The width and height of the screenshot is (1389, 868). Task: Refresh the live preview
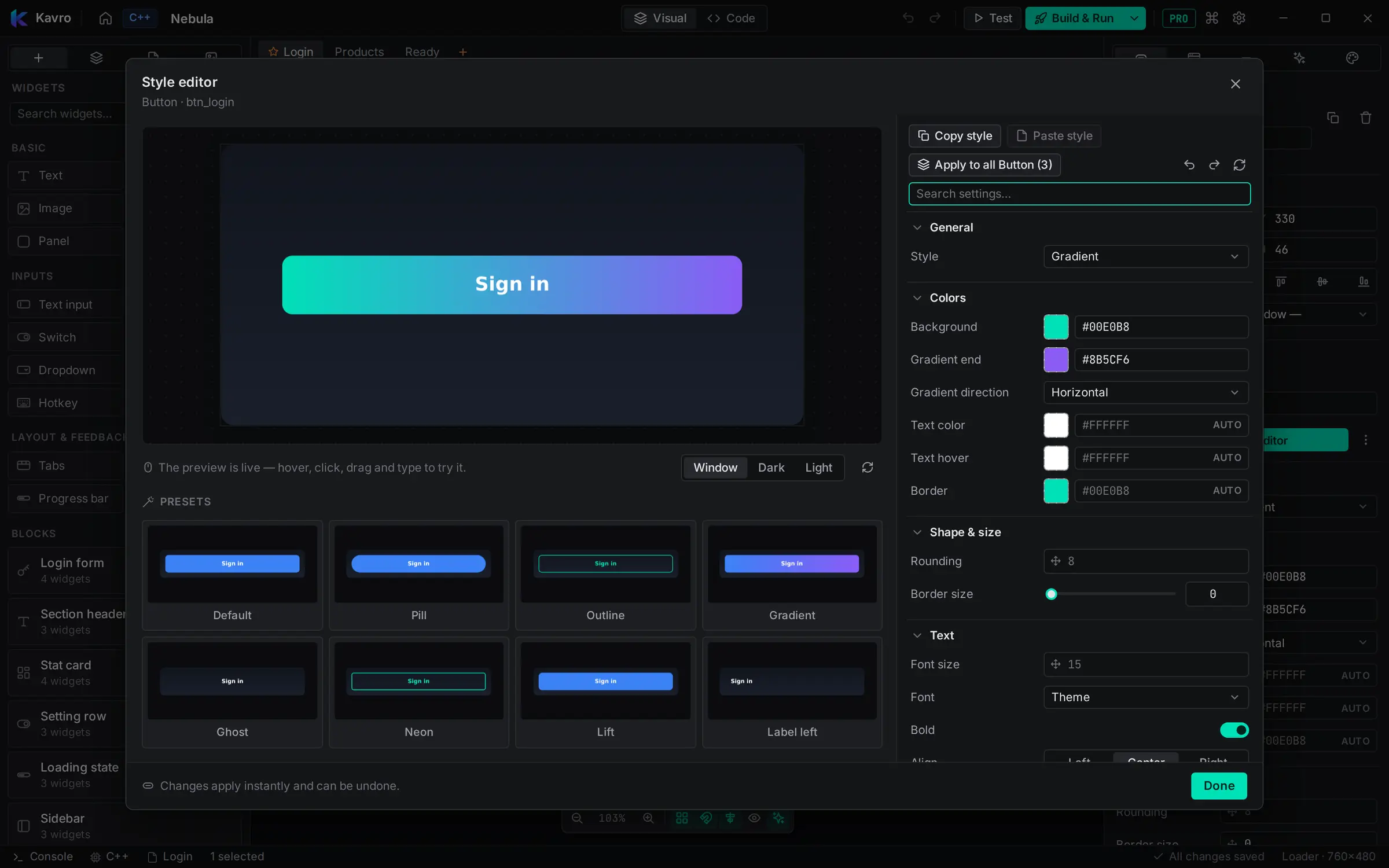click(867, 468)
